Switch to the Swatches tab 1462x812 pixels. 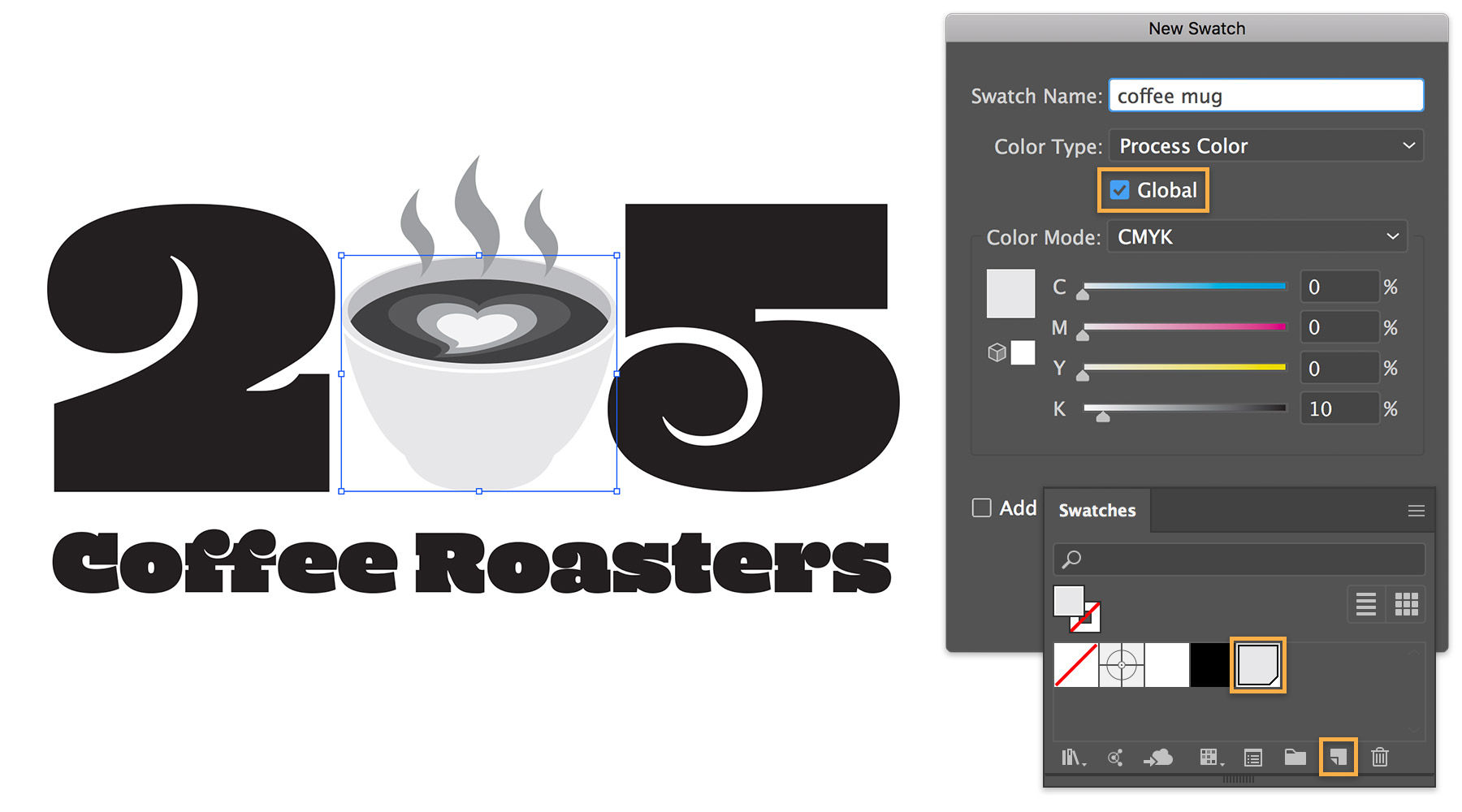(x=1096, y=510)
